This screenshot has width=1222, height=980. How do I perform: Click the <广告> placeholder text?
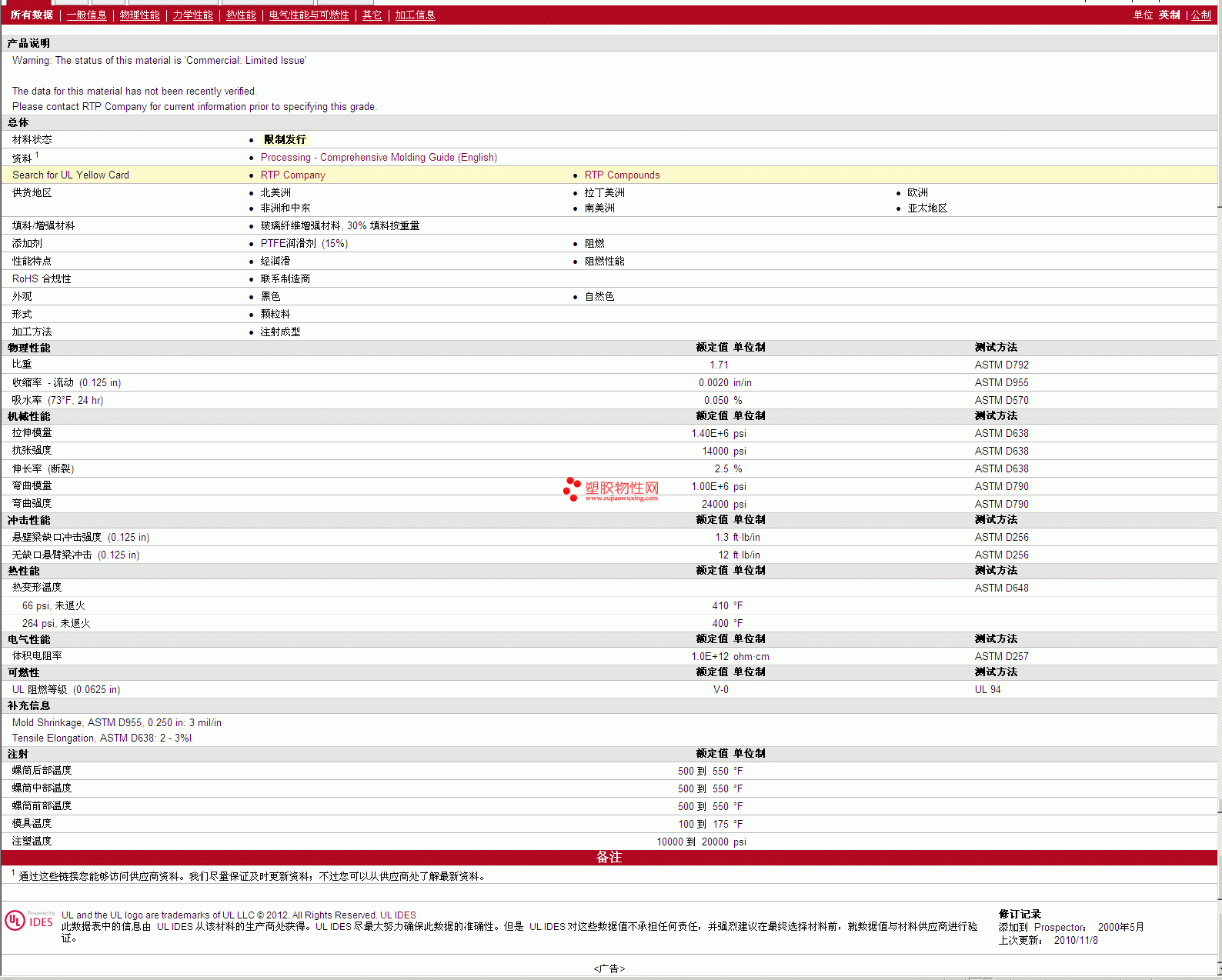tap(609, 969)
